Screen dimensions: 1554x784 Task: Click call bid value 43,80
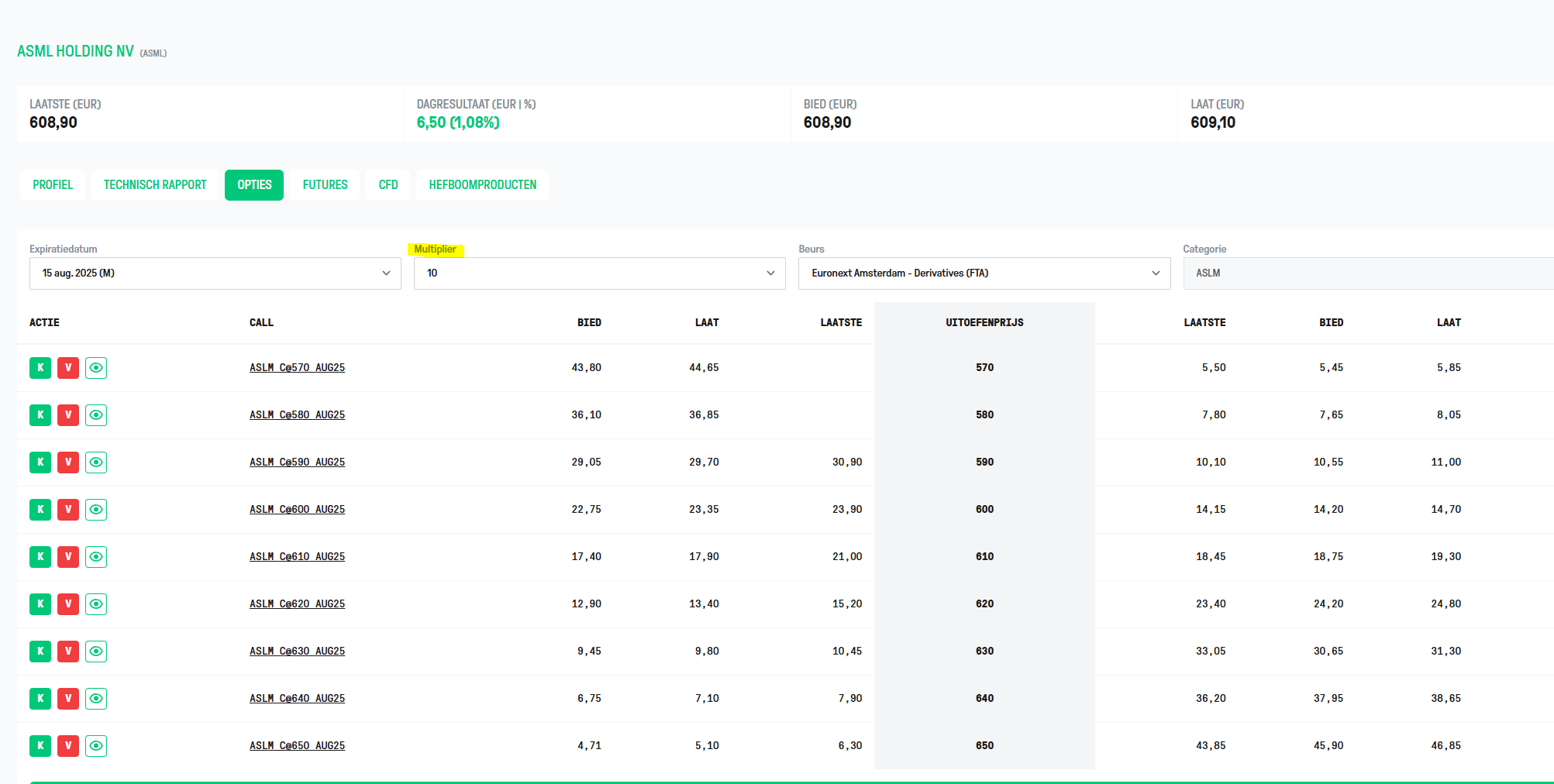click(x=587, y=368)
